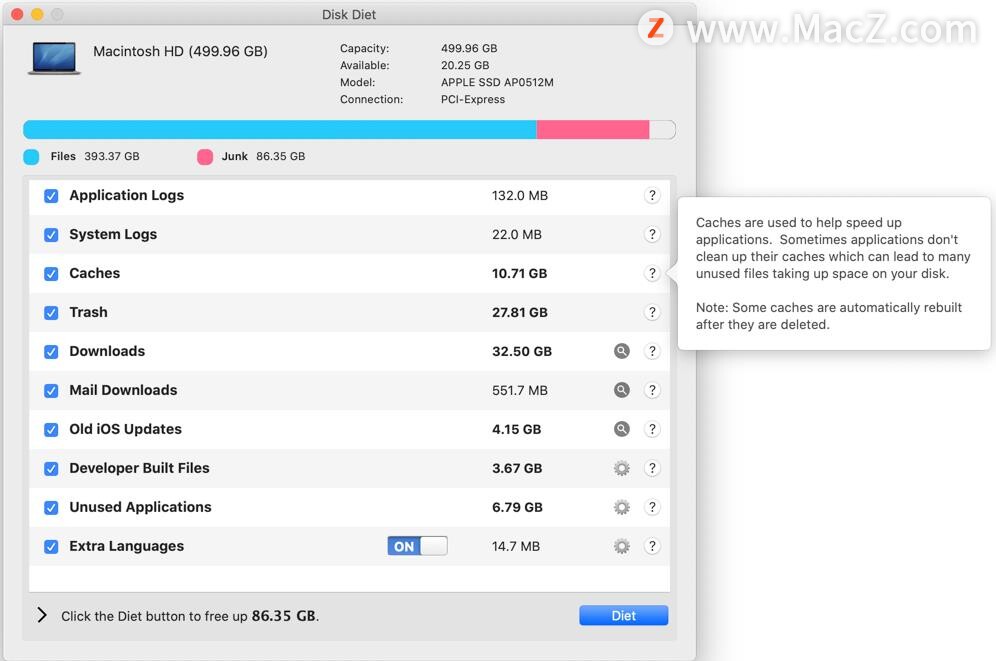Click the pink Junk legend swatch
This screenshot has height=661, width=996.
pos(205,157)
